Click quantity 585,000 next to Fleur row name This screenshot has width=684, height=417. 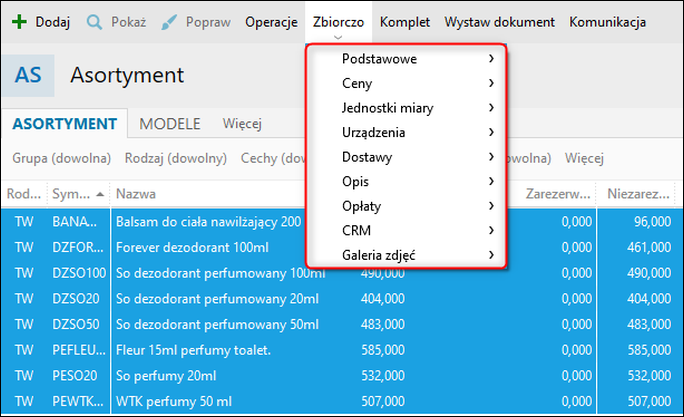(x=383, y=350)
